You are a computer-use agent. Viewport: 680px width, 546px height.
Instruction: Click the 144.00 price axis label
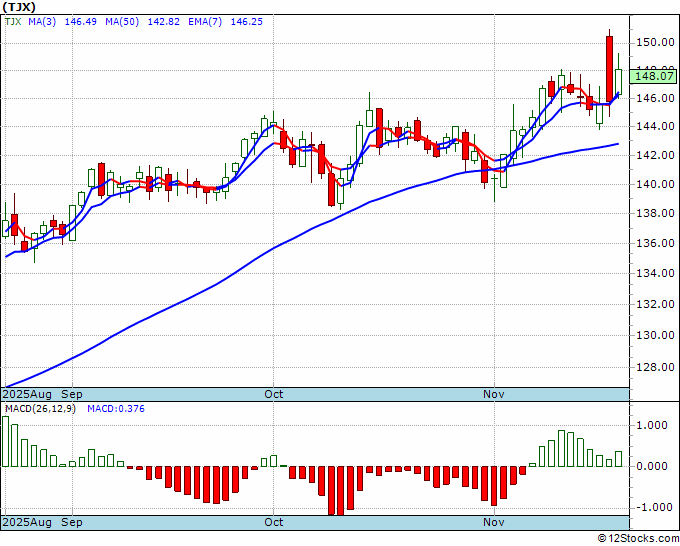[x=655, y=127]
